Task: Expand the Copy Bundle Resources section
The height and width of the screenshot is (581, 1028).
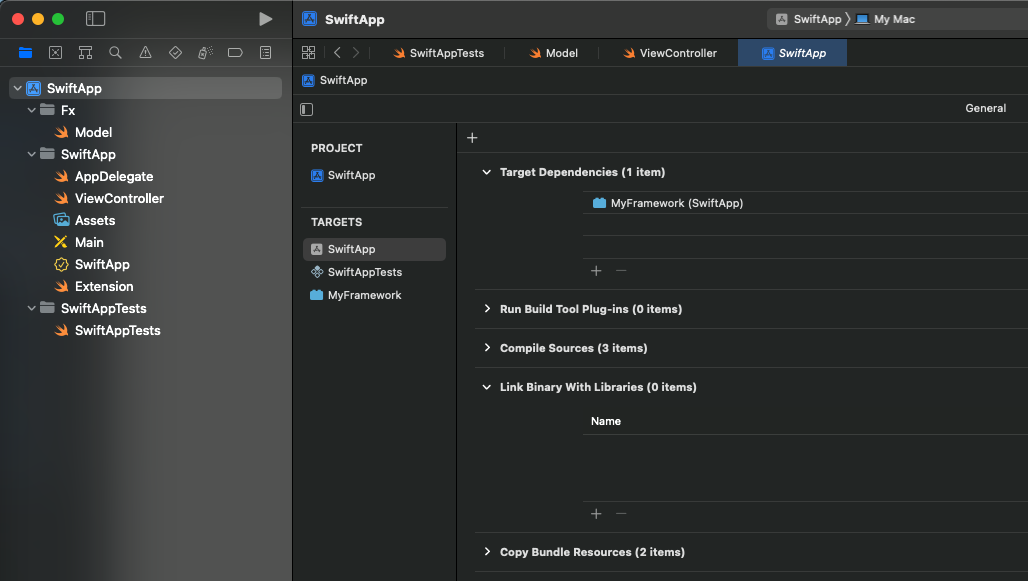Action: 487,552
